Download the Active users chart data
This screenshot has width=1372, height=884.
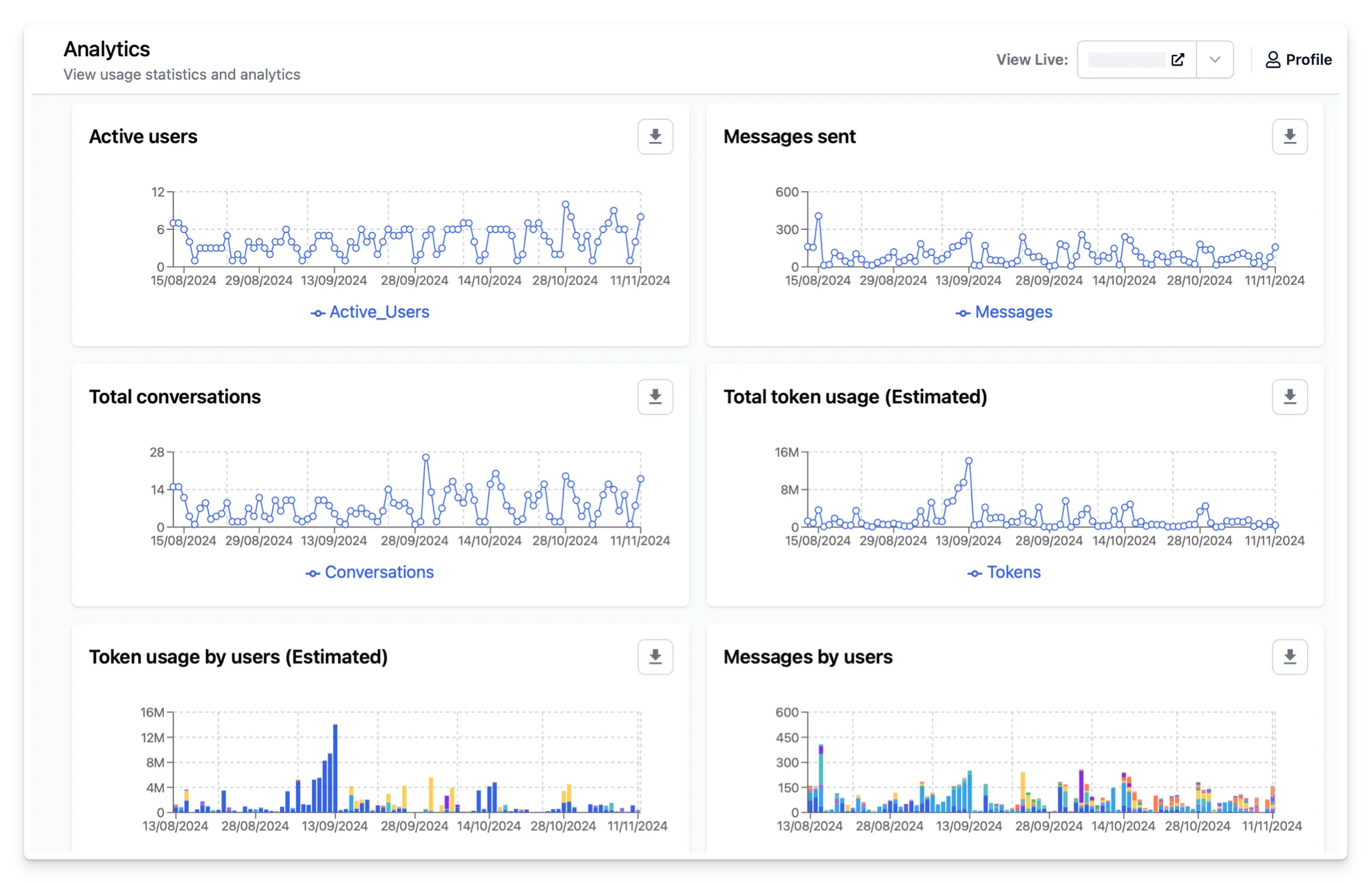point(655,137)
